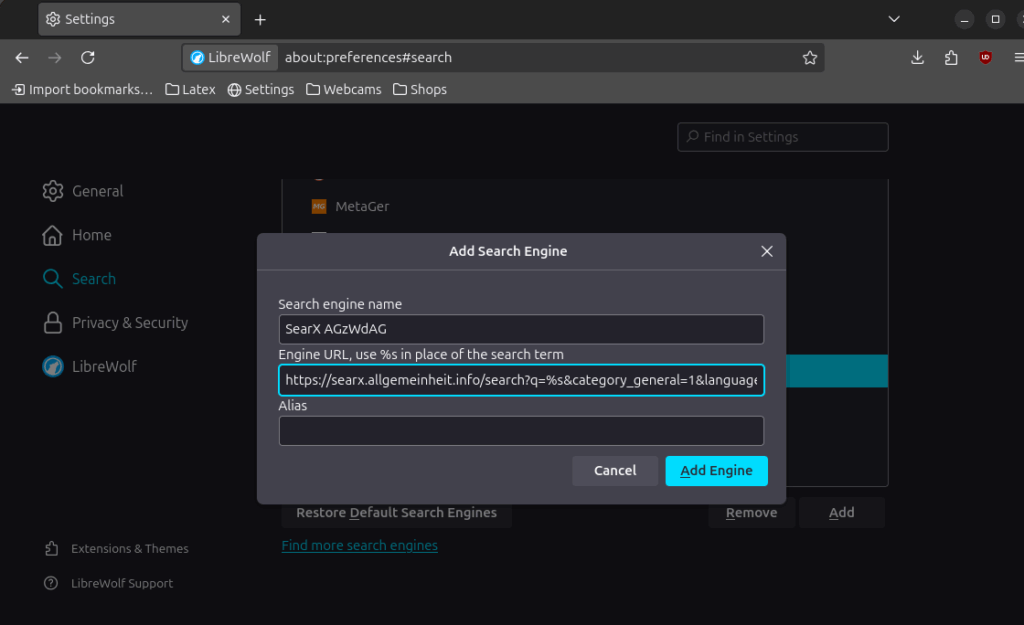Viewport: 1024px width, 625px height.
Task: Click the Alias text field
Action: (521, 431)
